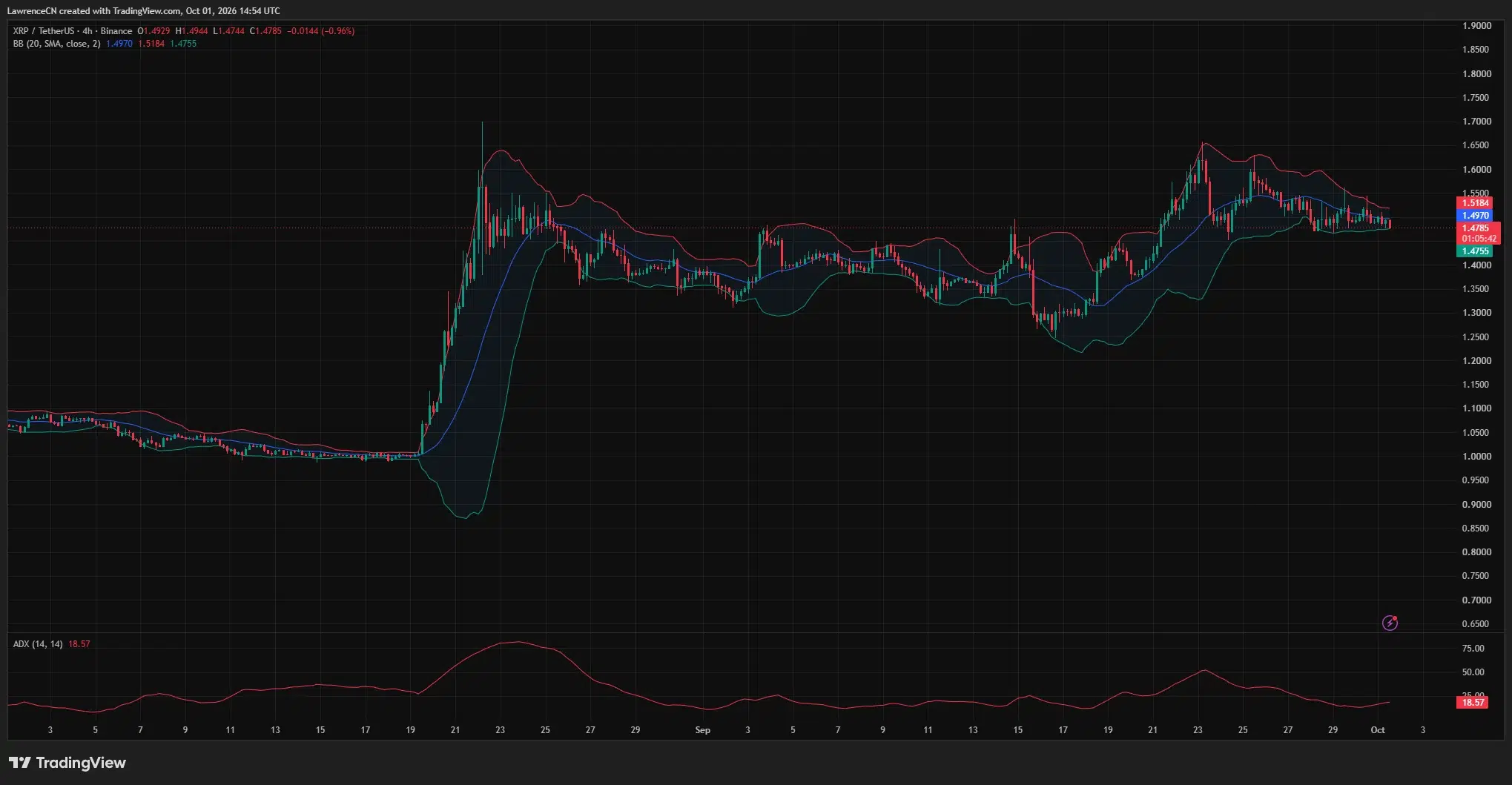Click the 1.9000 price axis label
Image resolution: width=1512 pixels, height=785 pixels.
click(1476, 26)
